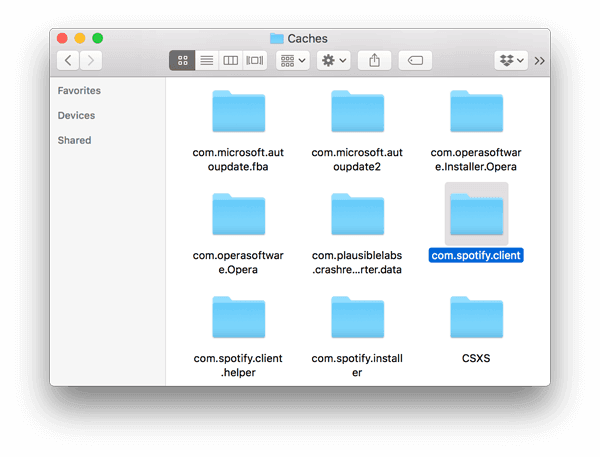Open the Dropbox toolbar menu

tap(511, 60)
